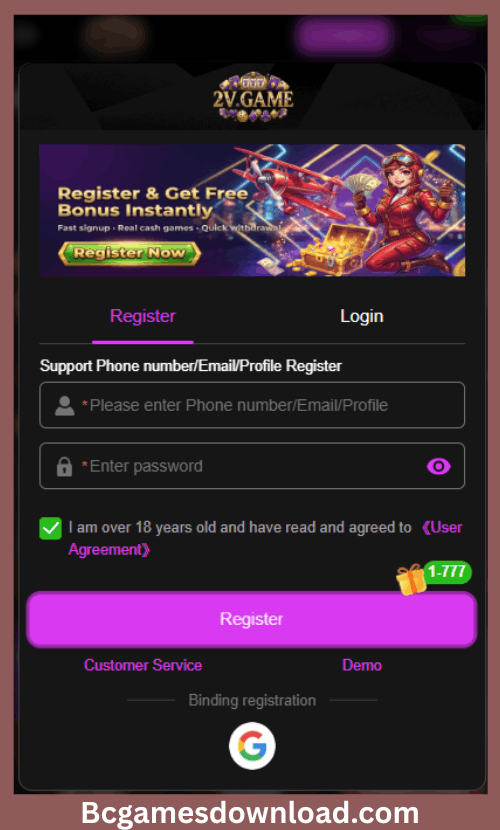The image size is (500, 830).
Task: Select the Register tab
Action: tap(143, 316)
